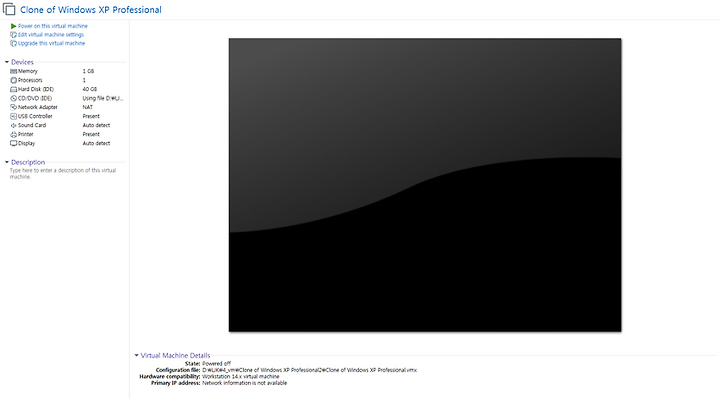Click the Hard Disk (IDE) label
Screen dimensions: 720x399
[x=36, y=89]
